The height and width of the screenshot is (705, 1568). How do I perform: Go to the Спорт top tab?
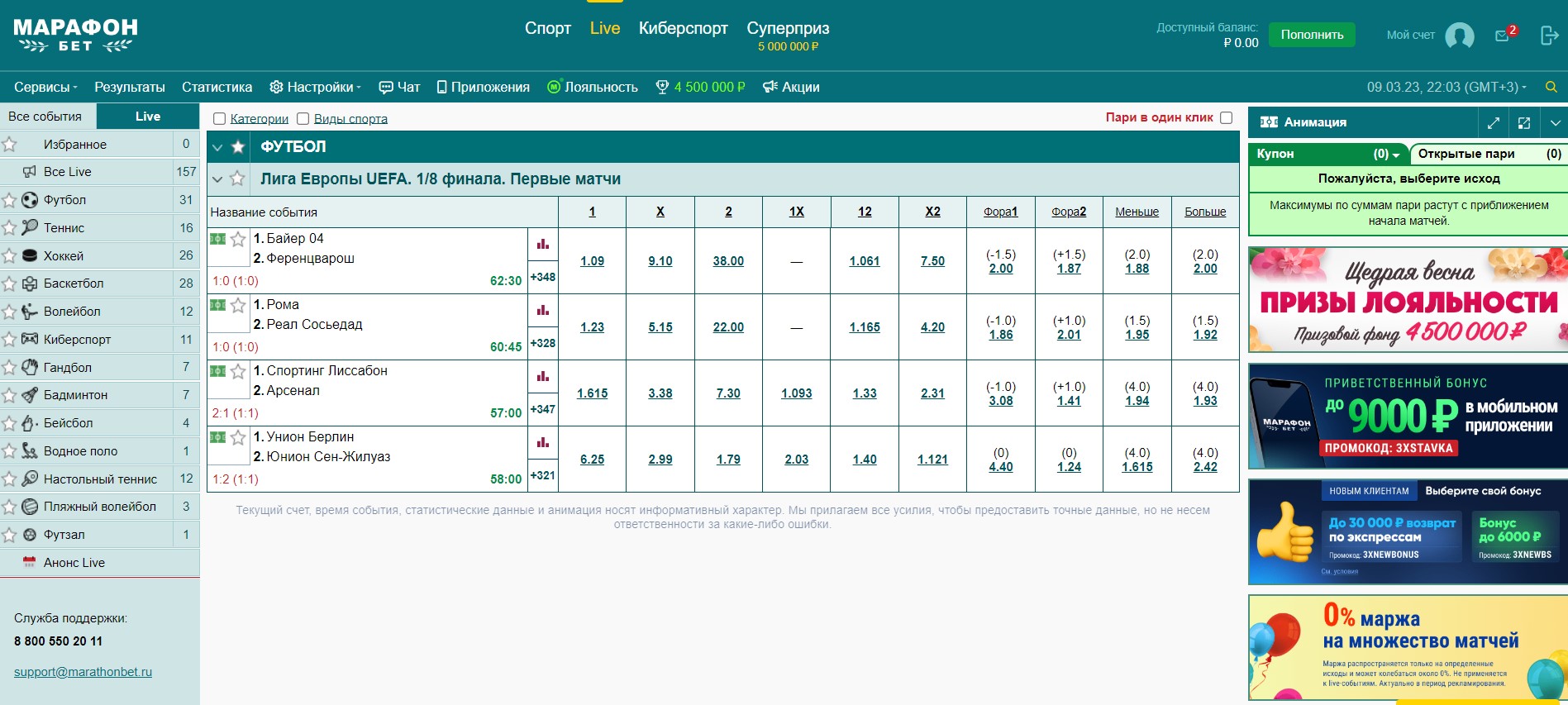tap(548, 28)
